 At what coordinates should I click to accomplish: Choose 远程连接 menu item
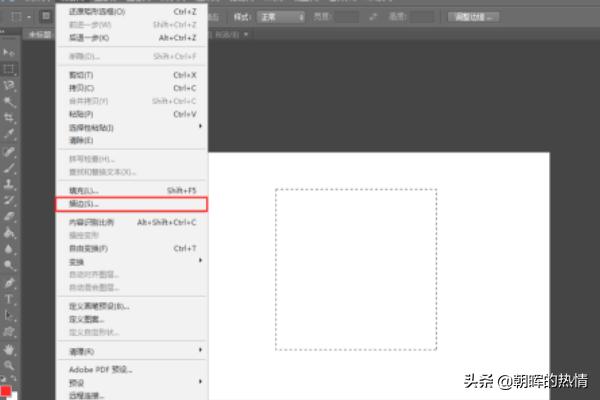[132, 395]
